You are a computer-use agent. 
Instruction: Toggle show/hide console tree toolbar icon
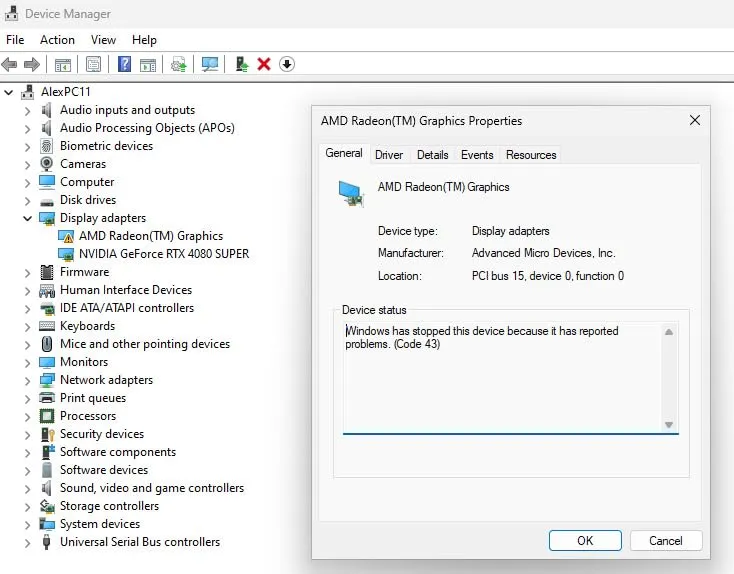click(63, 65)
